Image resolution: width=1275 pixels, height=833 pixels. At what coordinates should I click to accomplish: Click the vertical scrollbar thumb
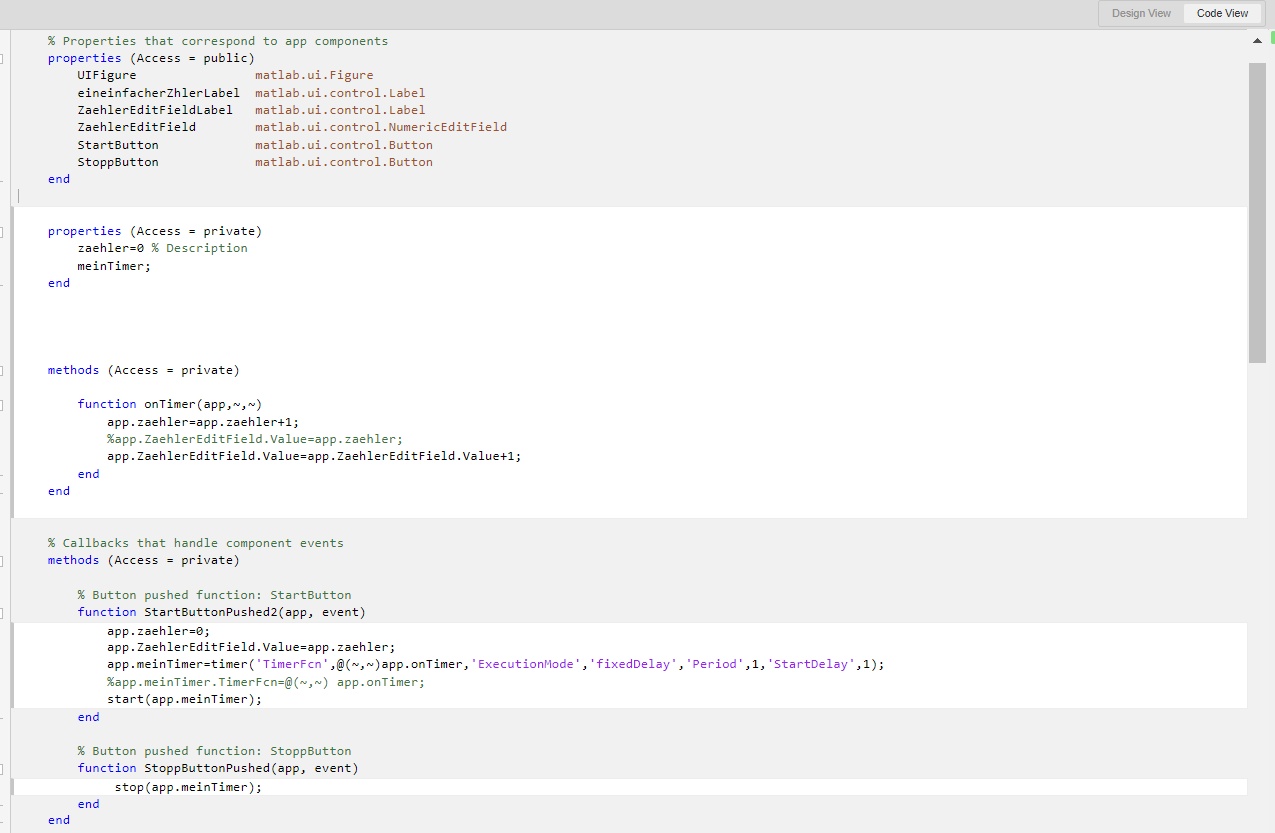click(x=1257, y=210)
